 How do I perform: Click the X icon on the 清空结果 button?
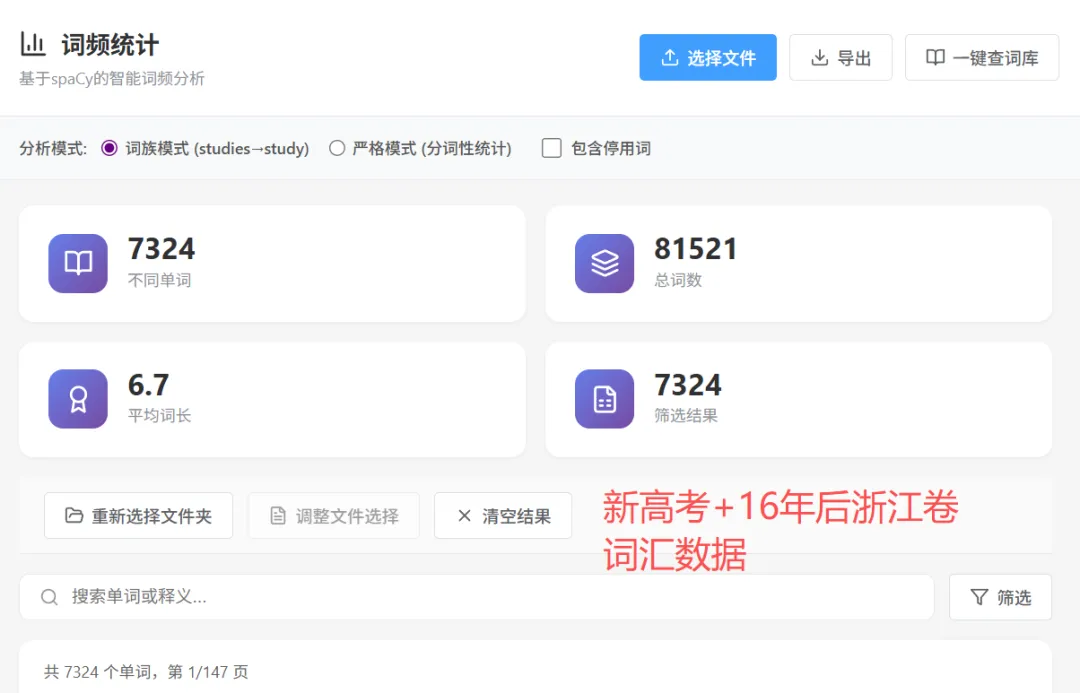pyautogui.click(x=464, y=515)
